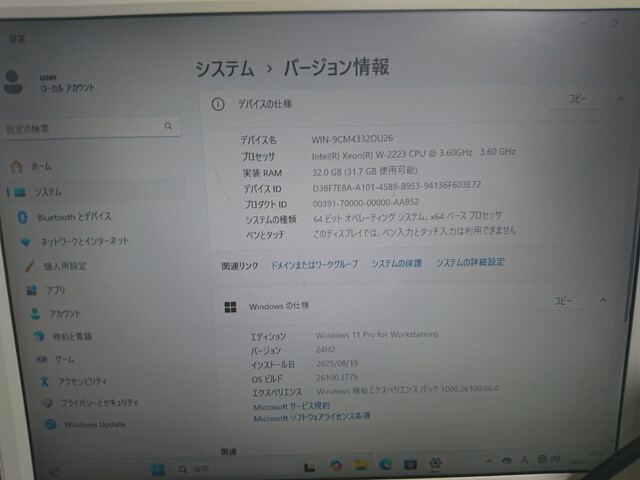Open ドメインまたはワークグループ link
The height and width of the screenshot is (480, 640).
click(314, 264)
